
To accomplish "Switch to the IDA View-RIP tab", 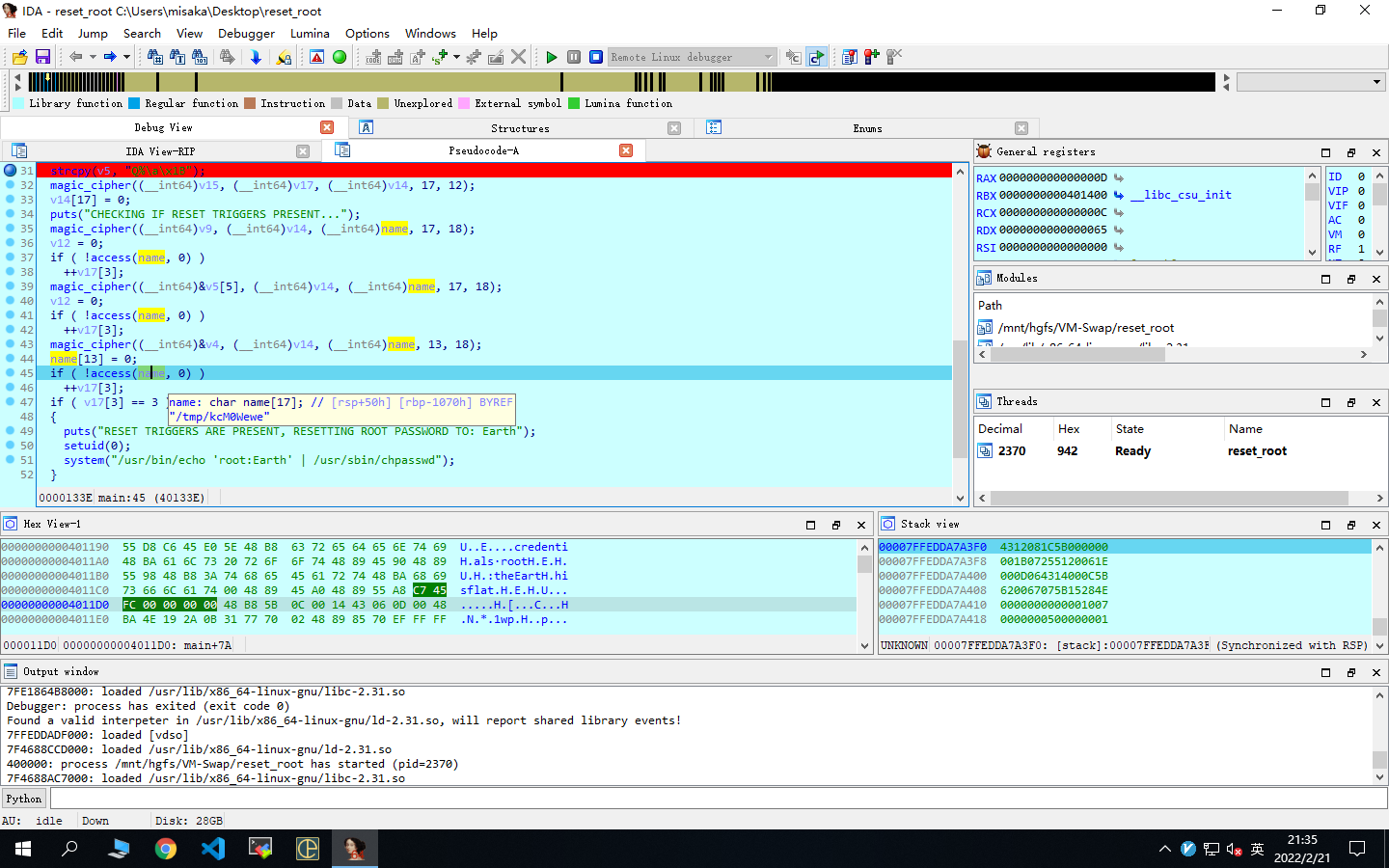I will click(x=160, y=151).
